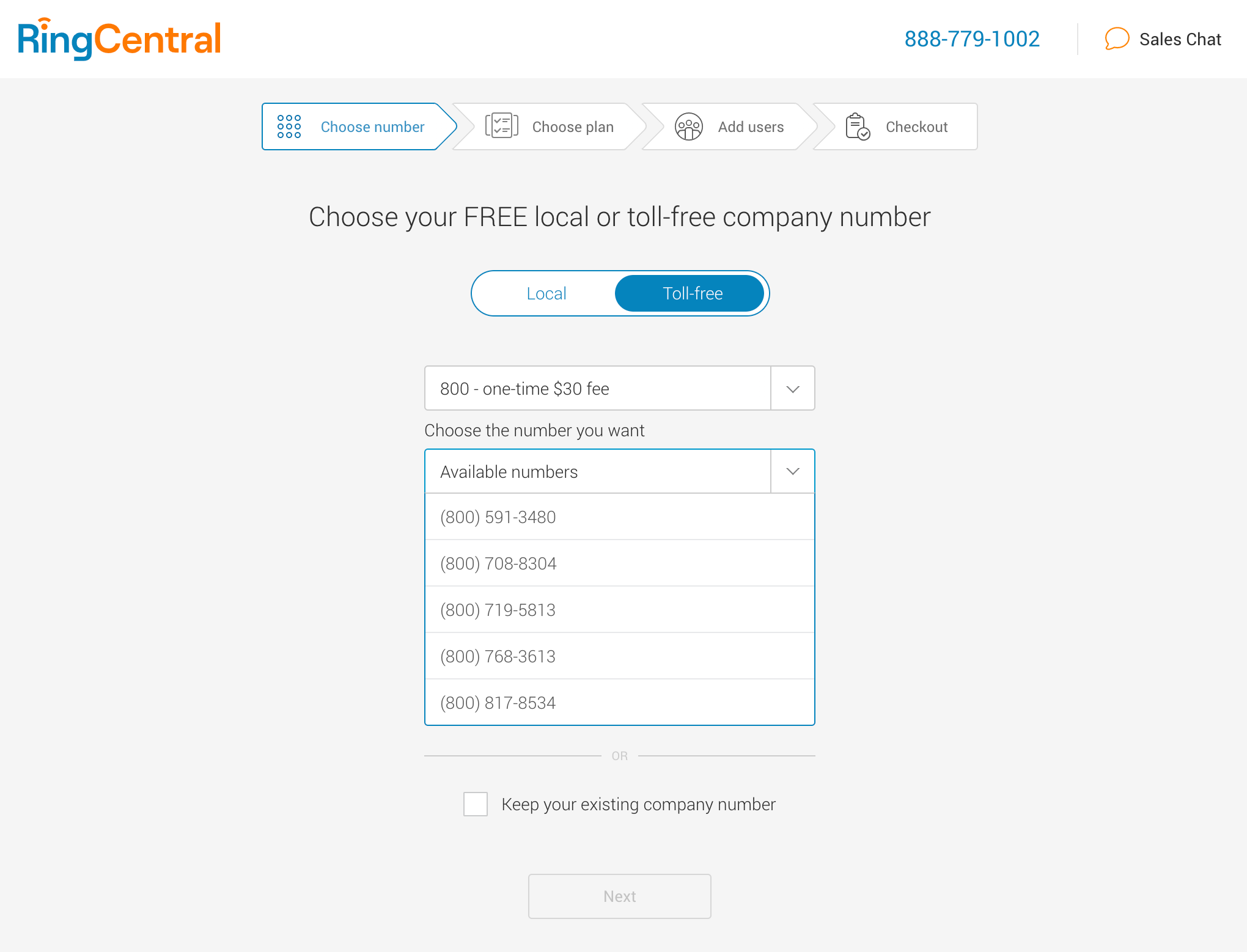
Task: Open Sales Chat link
Action: point(1163,39)
